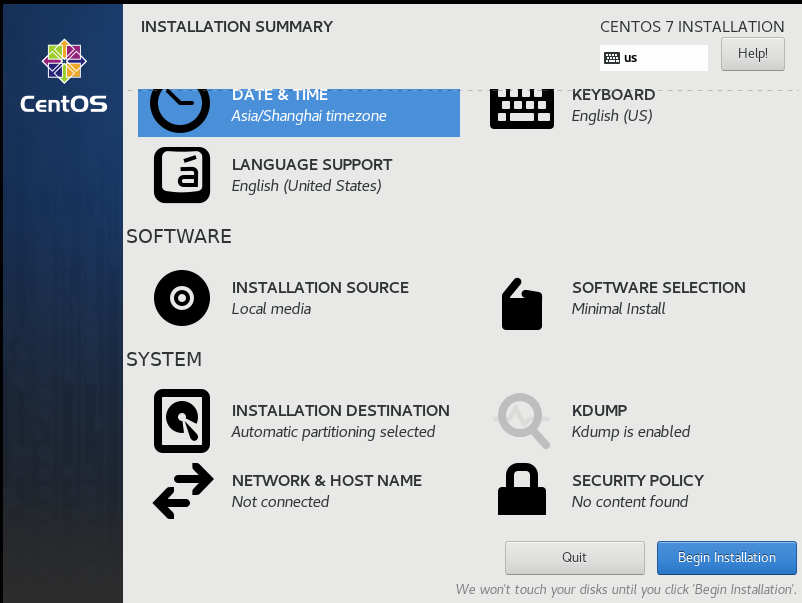Open LANGUAGE SUPPORT label
The width and height of the screenshot is (802, 603).
(312, 165)
